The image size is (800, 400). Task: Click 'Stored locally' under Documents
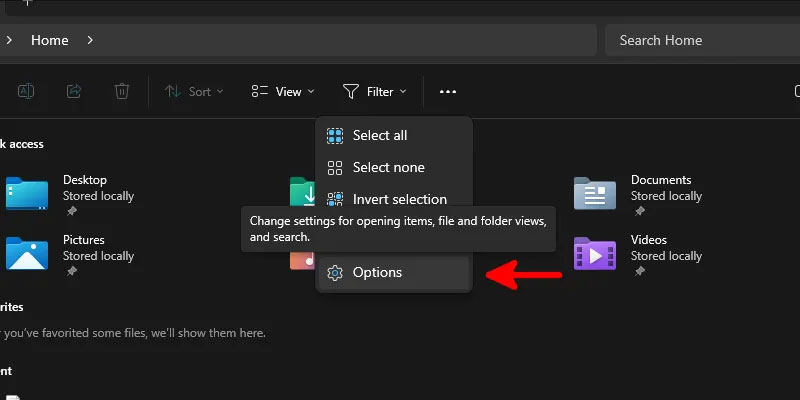(666, 196)
